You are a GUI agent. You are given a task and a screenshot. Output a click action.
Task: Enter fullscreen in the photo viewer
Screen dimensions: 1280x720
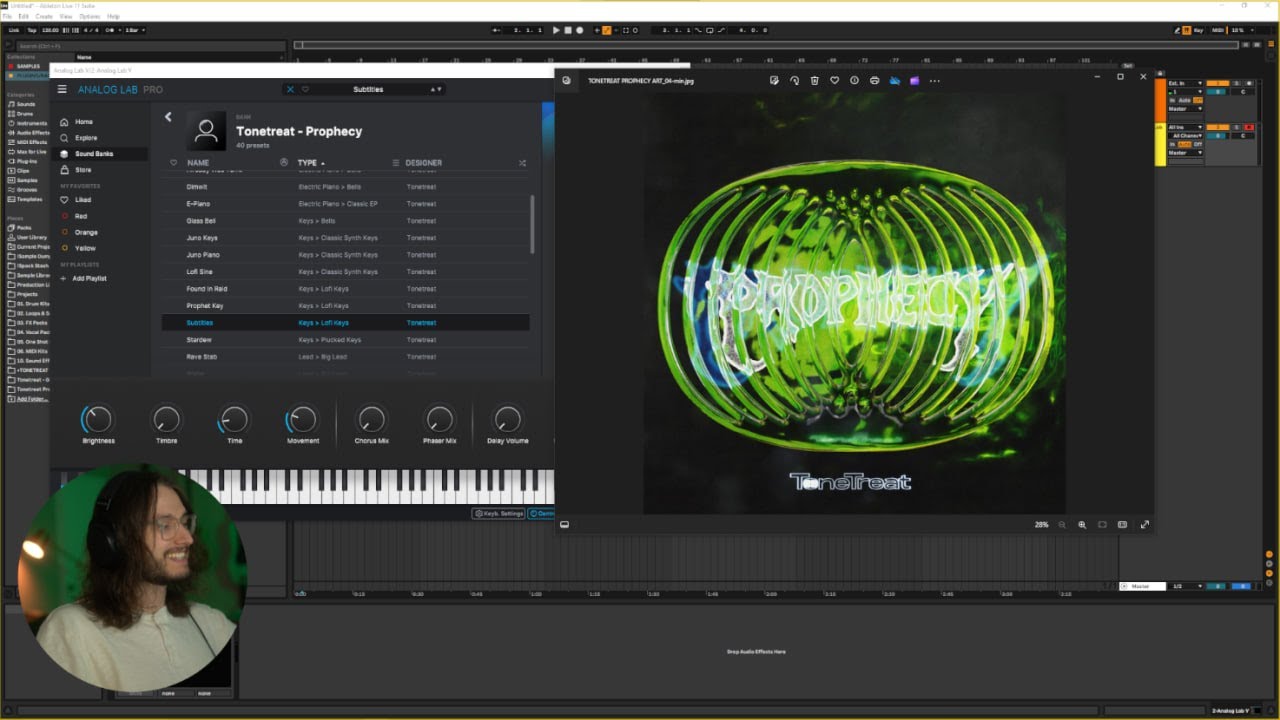coord(1145,524)
